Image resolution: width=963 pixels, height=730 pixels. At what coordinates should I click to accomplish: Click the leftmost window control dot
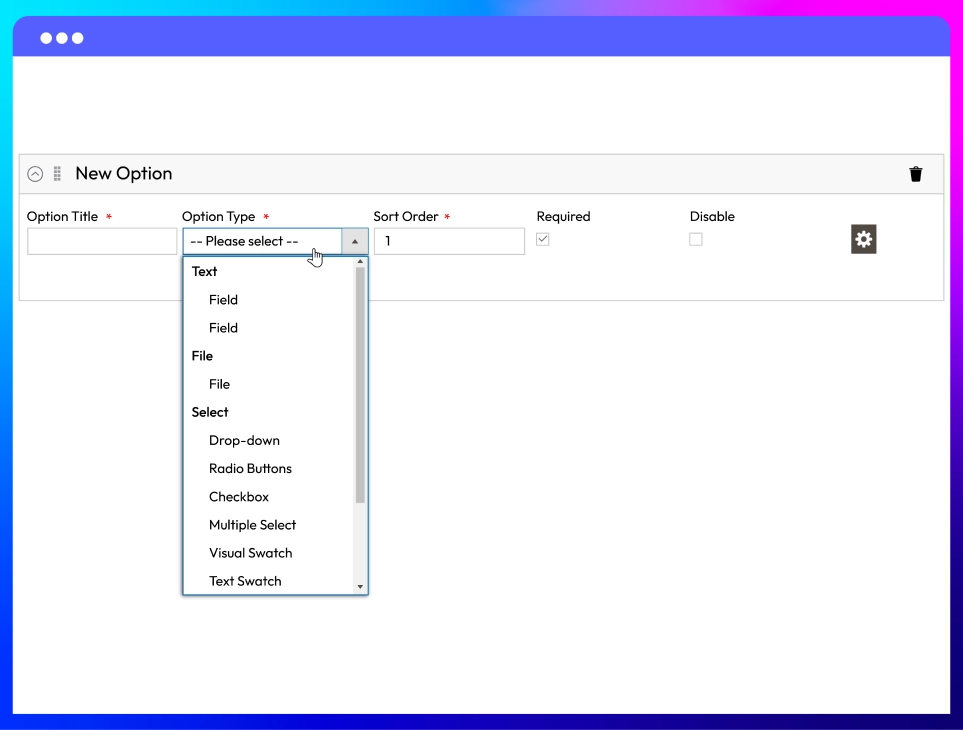(45, 37)
